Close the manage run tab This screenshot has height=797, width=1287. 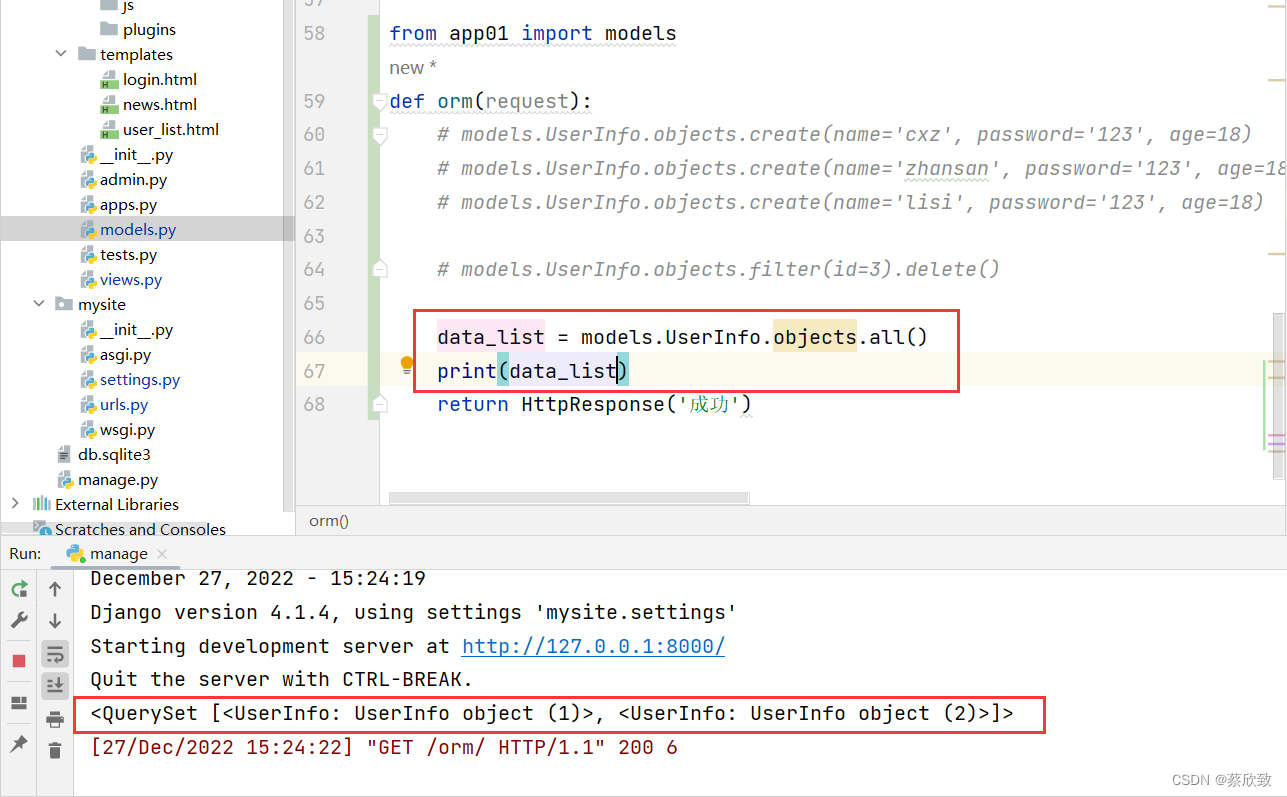coord(162,554)
